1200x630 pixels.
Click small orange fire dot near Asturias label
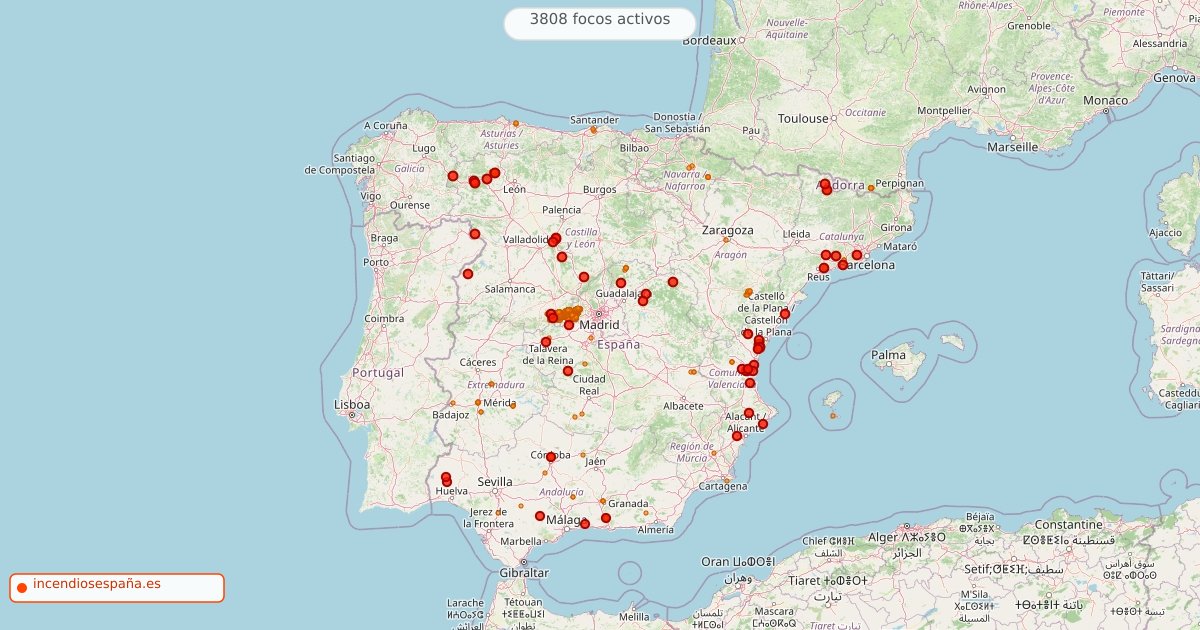[x=516, y=124]
